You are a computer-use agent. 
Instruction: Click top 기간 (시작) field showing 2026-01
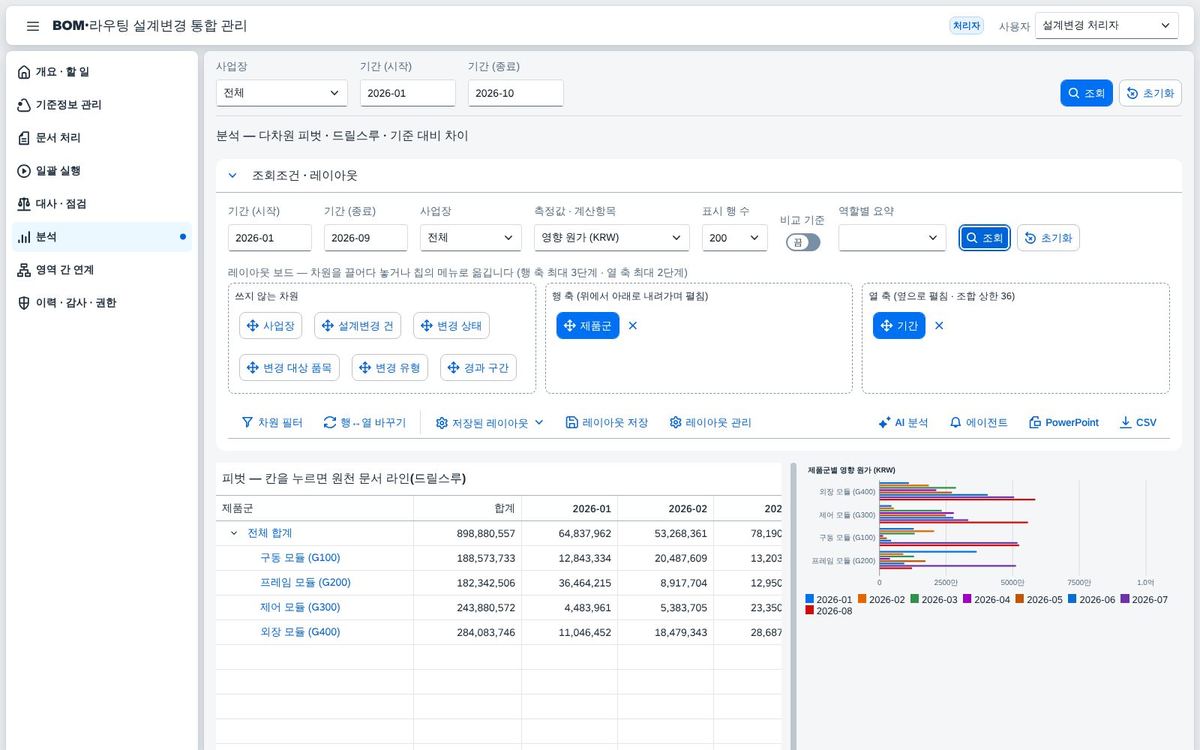[408, 93]
